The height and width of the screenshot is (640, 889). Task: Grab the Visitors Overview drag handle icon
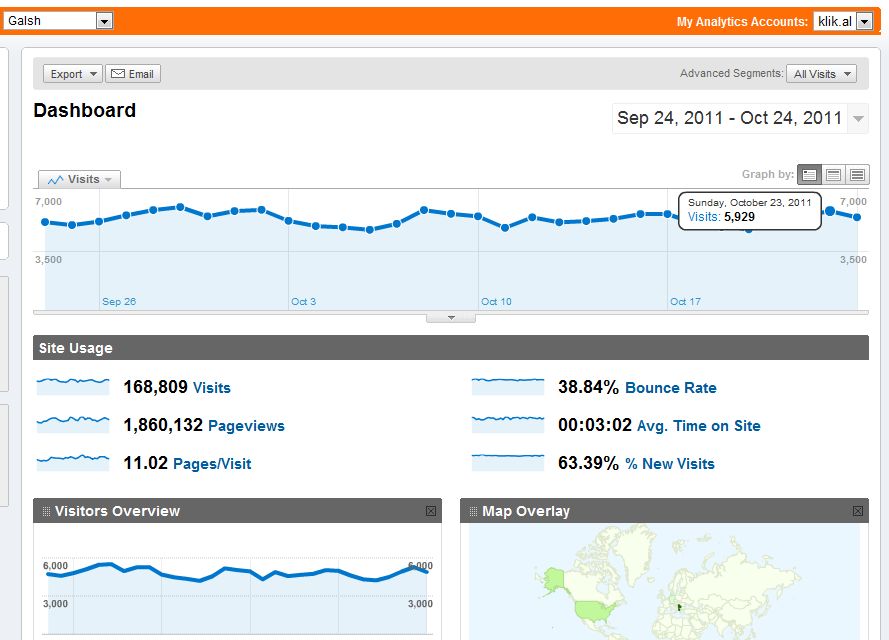point(46,511)
